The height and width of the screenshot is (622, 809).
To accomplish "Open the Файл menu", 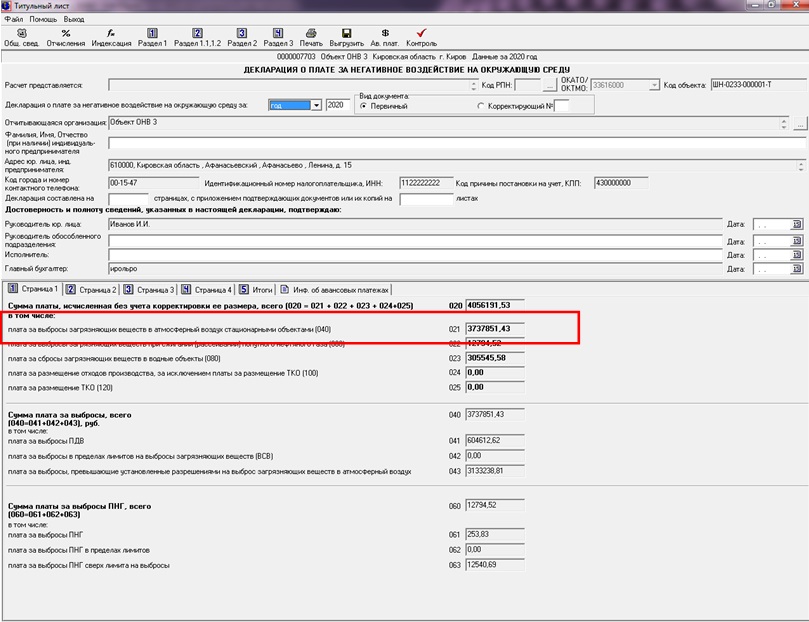I will 13,19.
